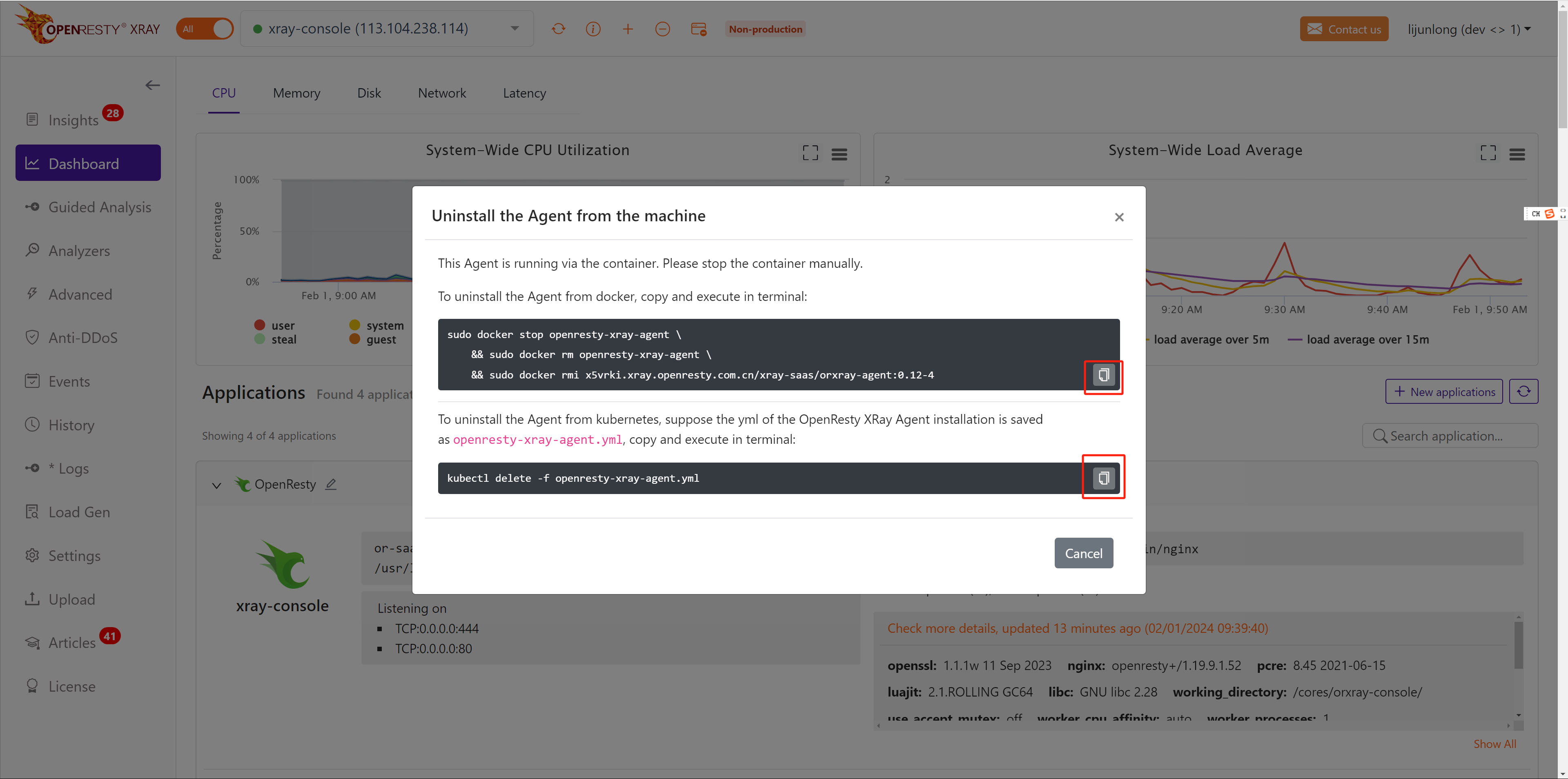The width and height of the screenshot is (1568, 779).
Task: Click the Non-production badge
Action: tap(766, 29)
